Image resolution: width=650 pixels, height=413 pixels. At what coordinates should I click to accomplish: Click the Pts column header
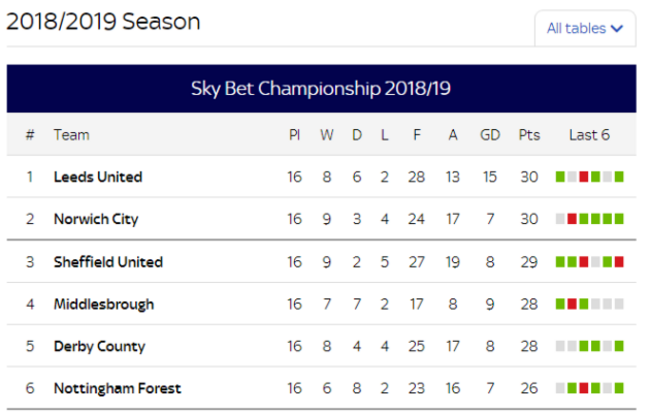click(529, 135)
